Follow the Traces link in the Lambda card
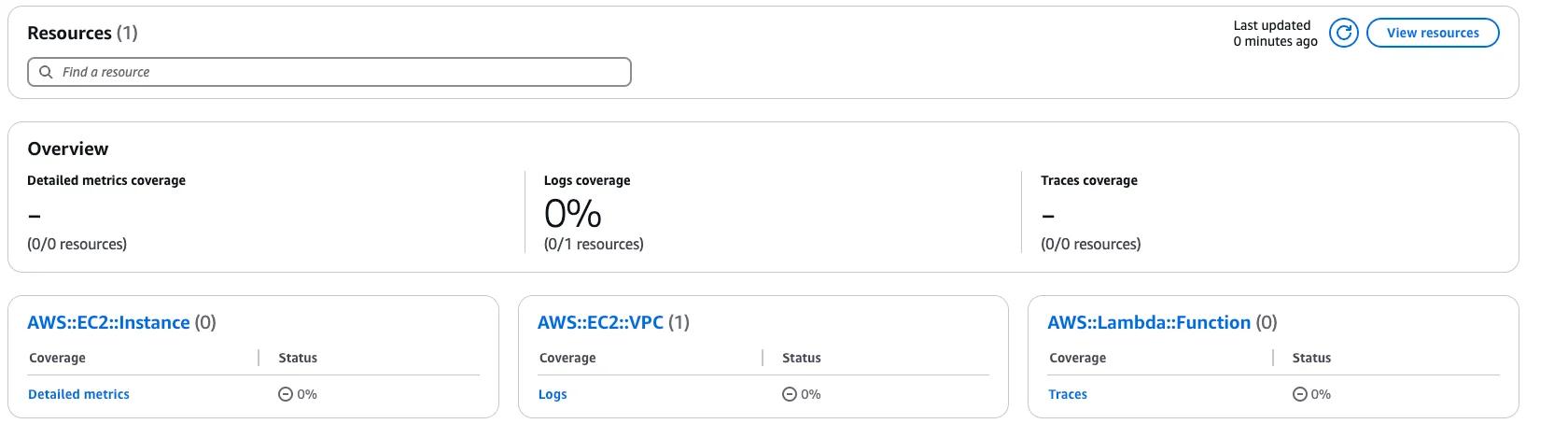The width and height of the screenshot is (1568, 438). coord(1067,395)
